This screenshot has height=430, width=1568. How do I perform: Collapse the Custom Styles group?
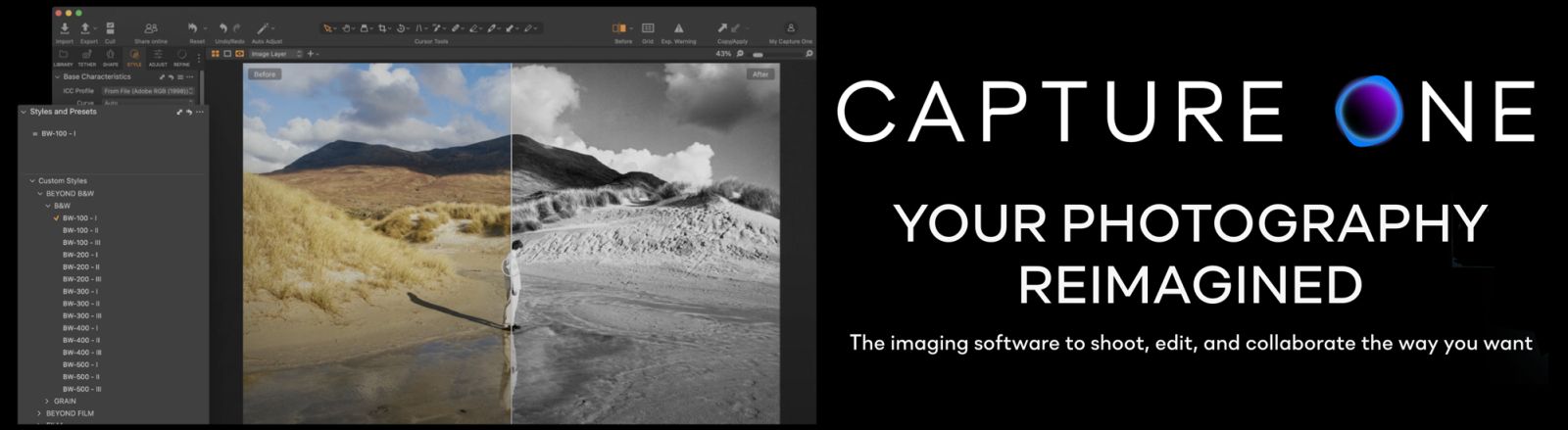click(32, 181)
